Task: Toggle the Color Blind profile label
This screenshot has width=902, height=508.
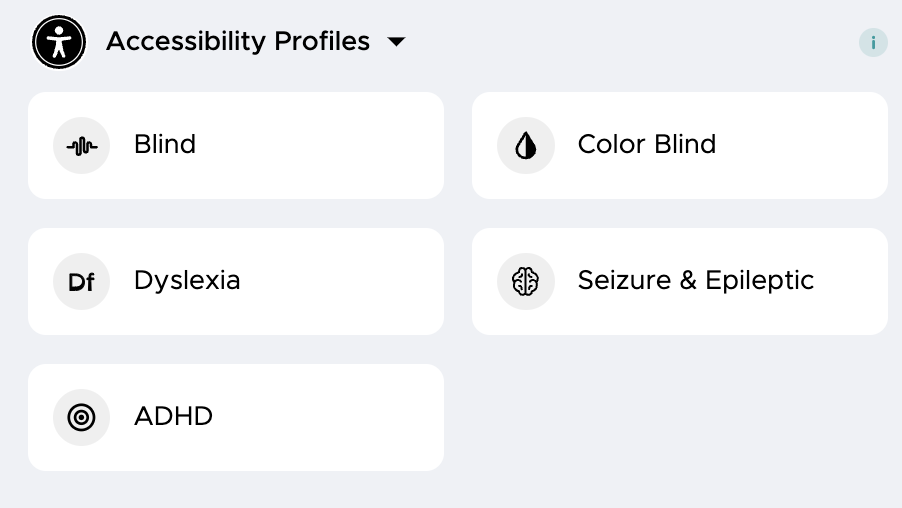Action: (647, 145)
